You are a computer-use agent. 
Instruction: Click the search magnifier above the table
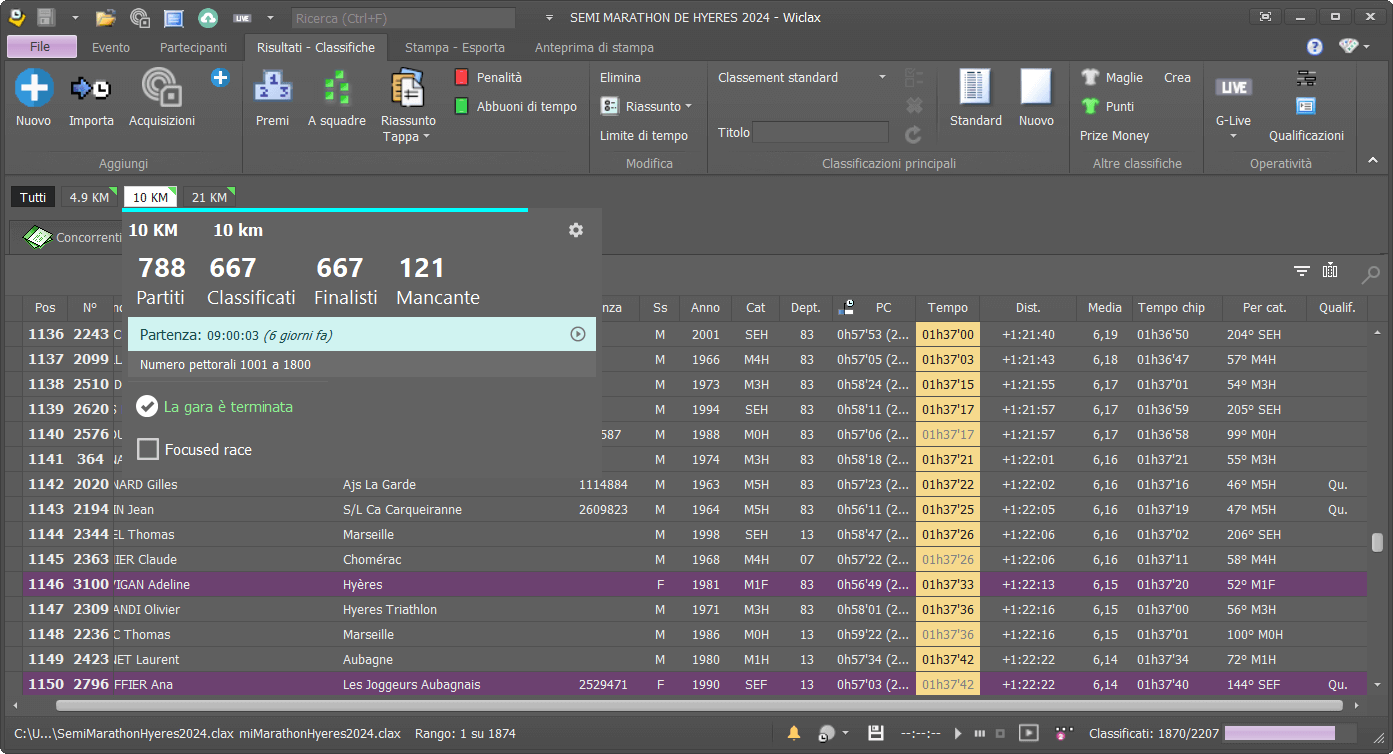(x=1371, y=274)
